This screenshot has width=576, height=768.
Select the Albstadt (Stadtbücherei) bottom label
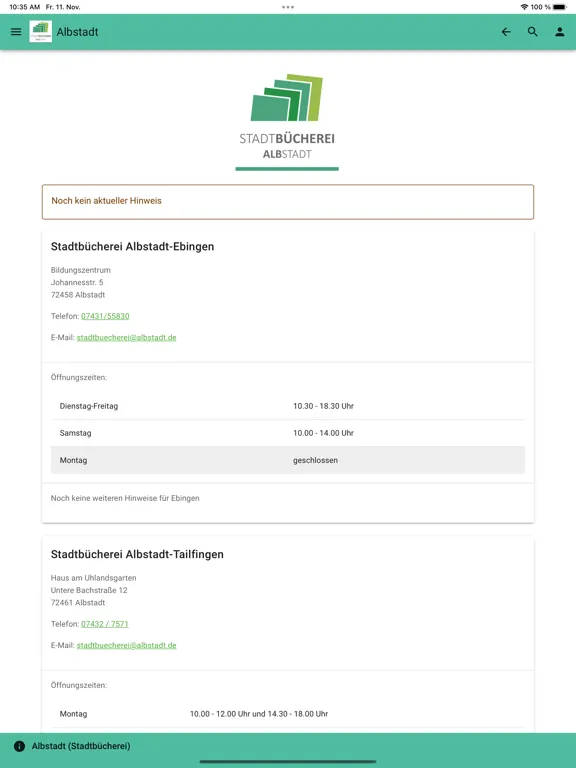[x=81, y=746]
